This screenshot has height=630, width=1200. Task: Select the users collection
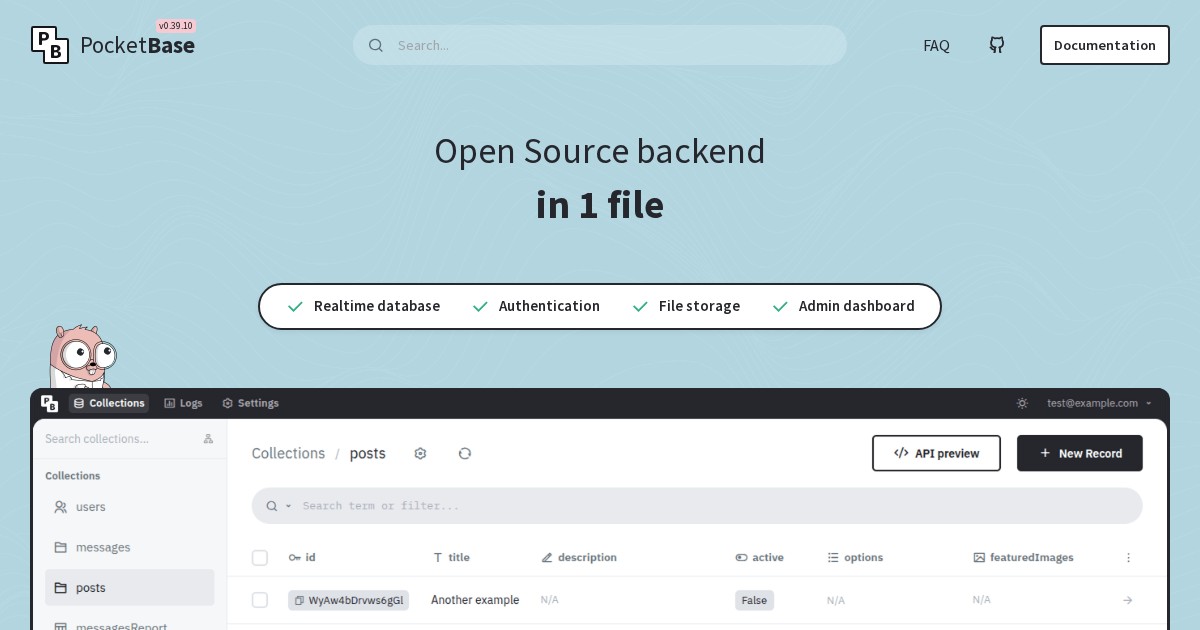point(130,507)
